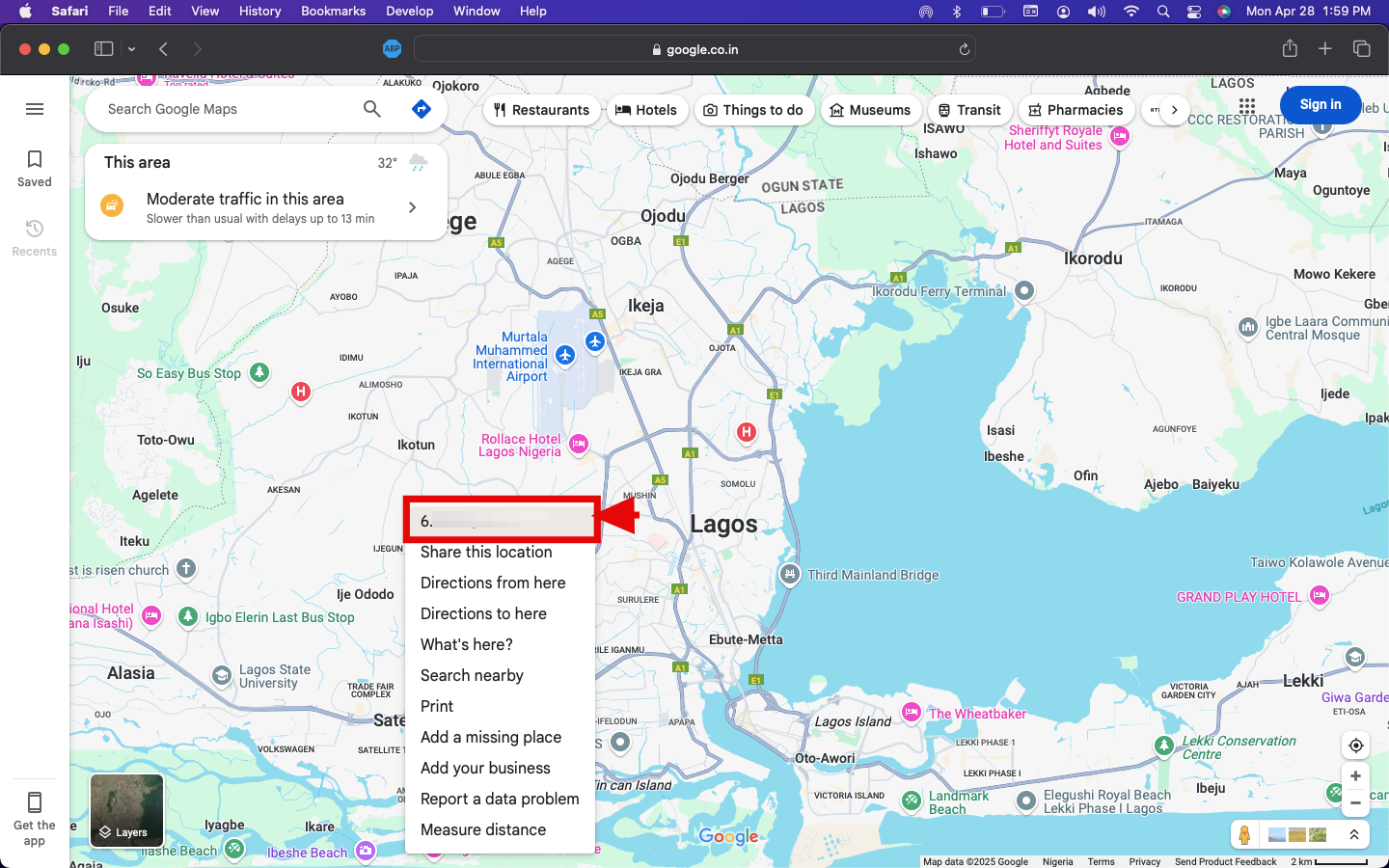Image resolution: width=1389 pixels, height=868 pixels.
Task: Click the search magnifier icon
Action: point(372,109)
